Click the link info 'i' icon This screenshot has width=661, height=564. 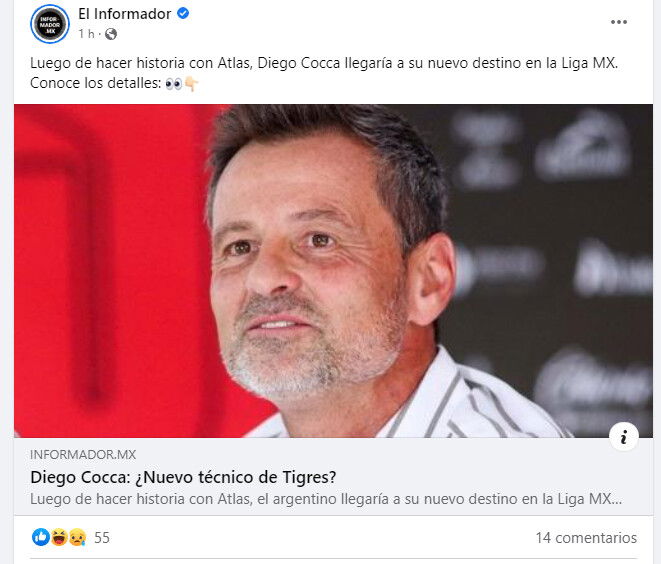(623, 437)
